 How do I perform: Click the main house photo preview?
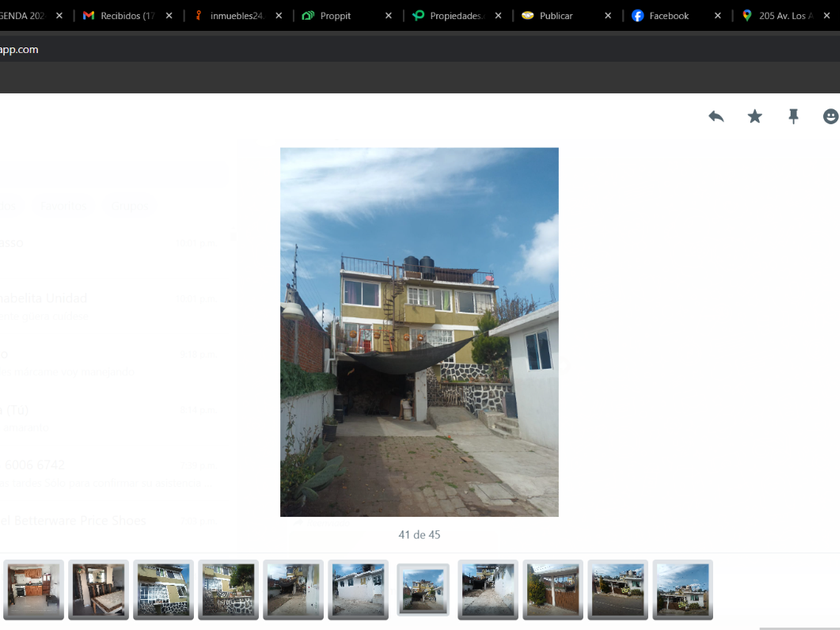click(x=419, y=332)
